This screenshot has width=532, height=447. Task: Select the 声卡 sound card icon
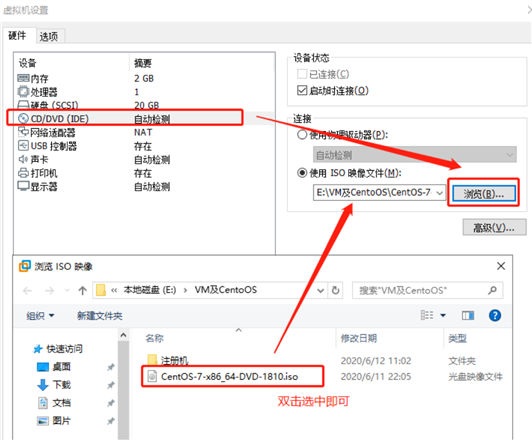pos(23,159)
